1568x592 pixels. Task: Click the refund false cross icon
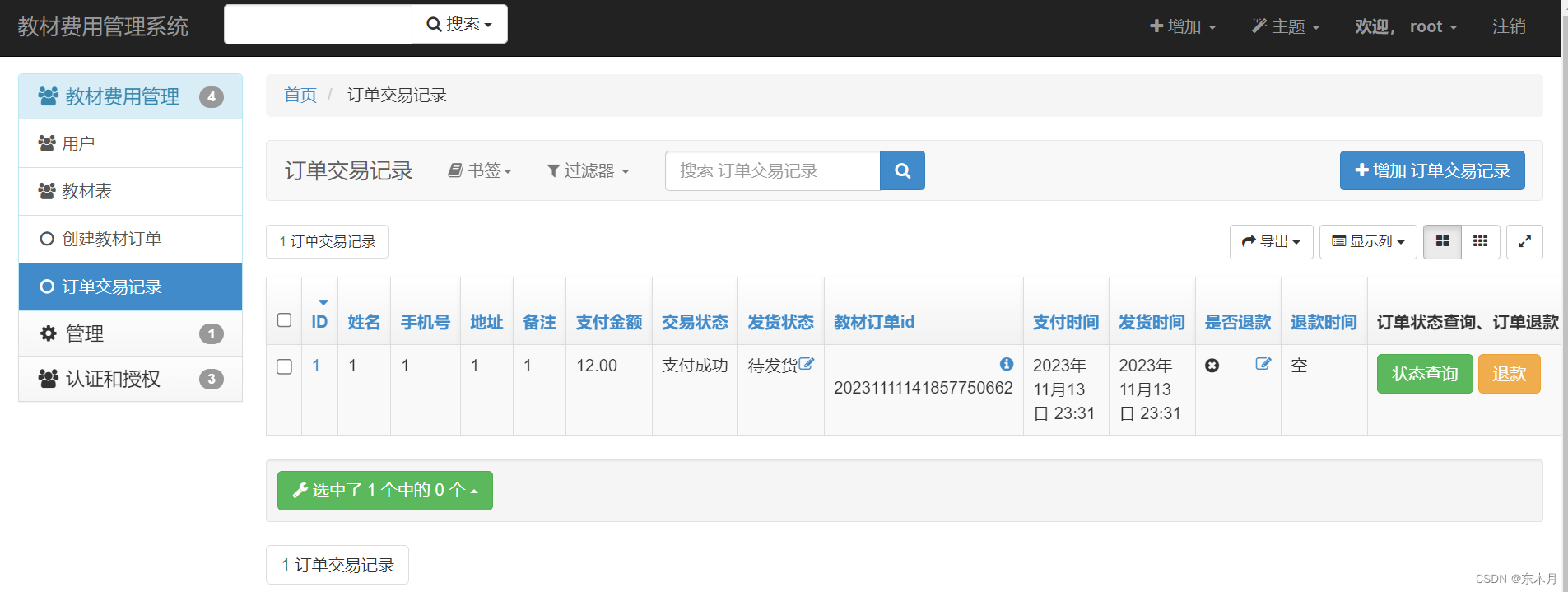pos(1212,366)
